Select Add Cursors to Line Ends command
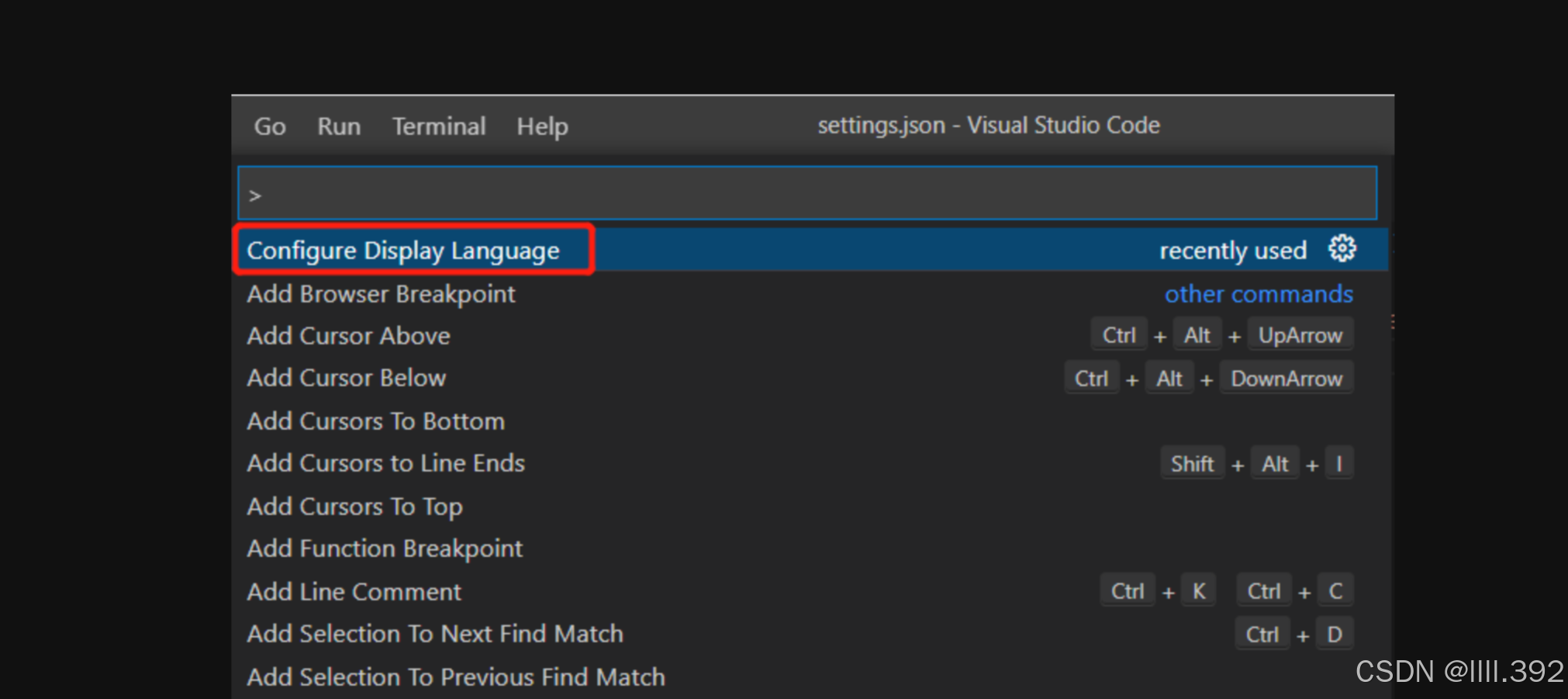The width and height of the screenshot is (1568, 699). (810, 464)
